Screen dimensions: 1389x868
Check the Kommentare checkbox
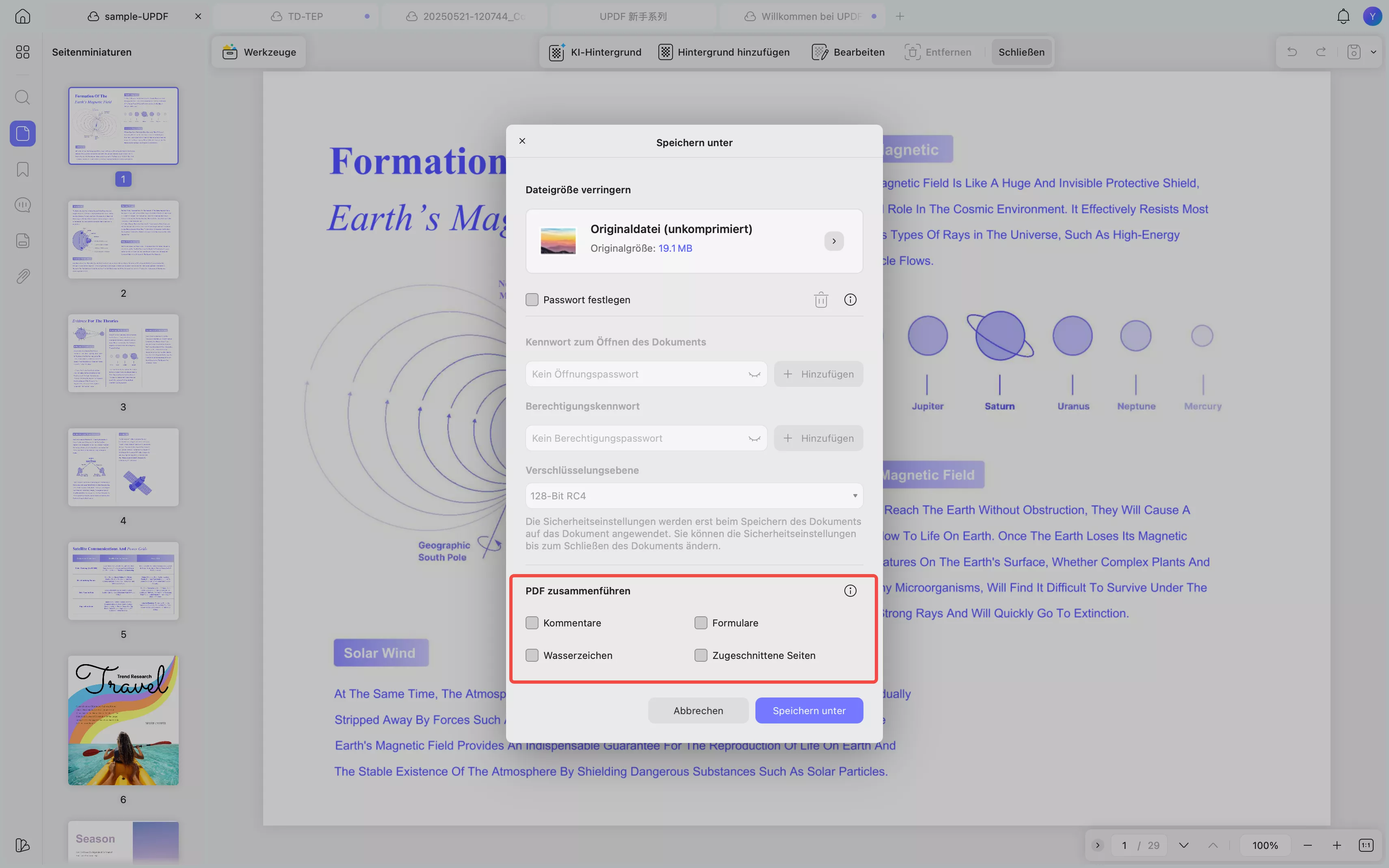pyautogui.click(x=532, y=623)
